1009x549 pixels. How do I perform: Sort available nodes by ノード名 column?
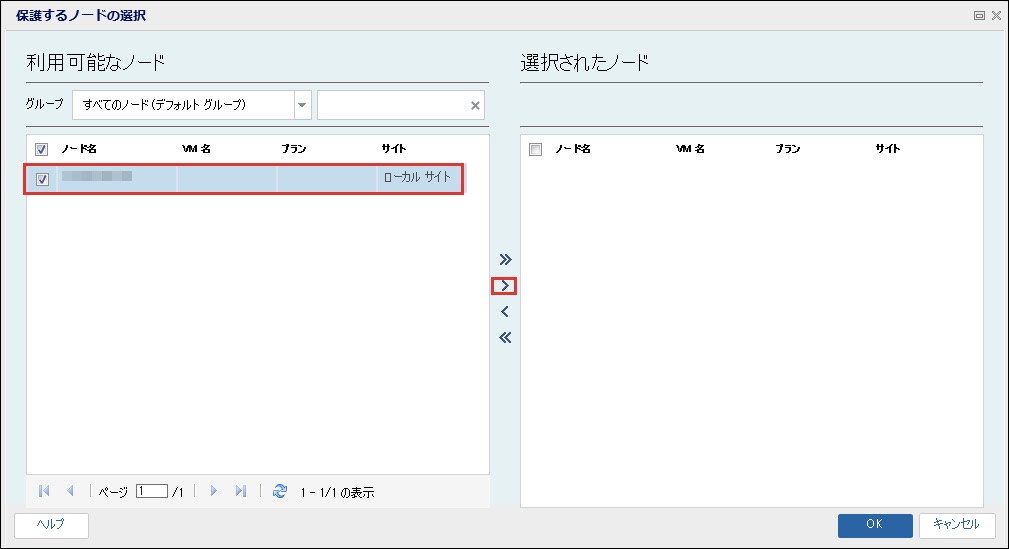click(79, 149)
